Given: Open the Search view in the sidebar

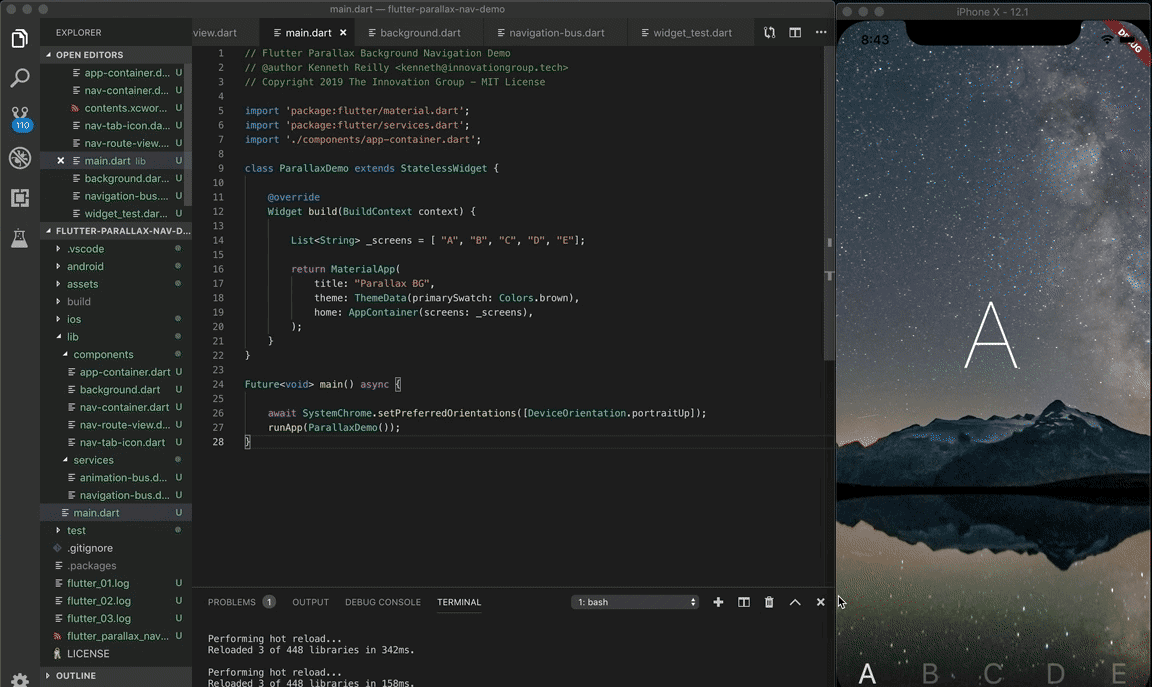Looking at the screenshot, I should pyautogui.click(x=20, y=78).
